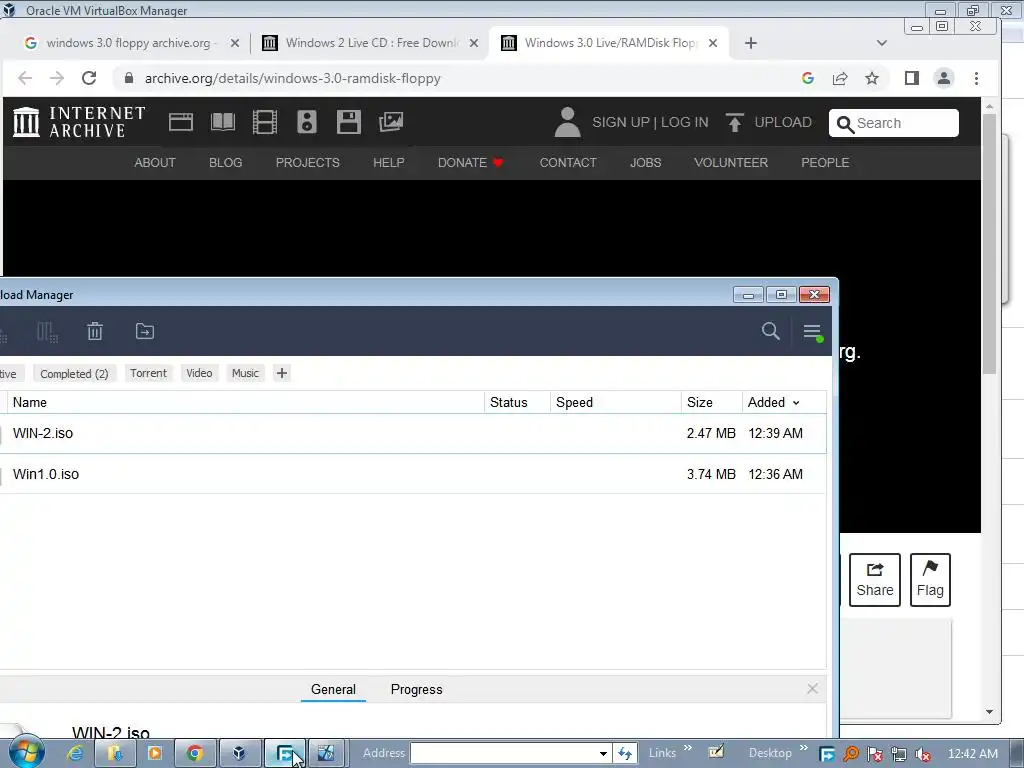Screen dimensions: 1024x768
Task: Open Chrome from the taskbar
Action: coord(195,754)
